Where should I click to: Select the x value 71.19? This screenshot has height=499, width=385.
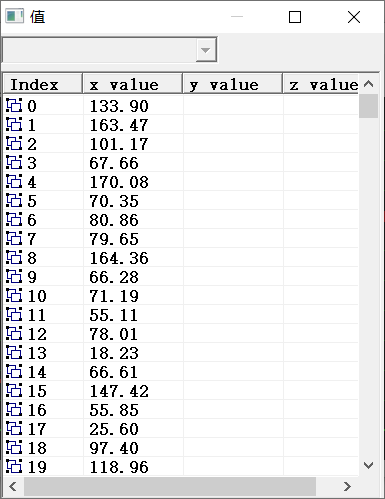[114, 296]
